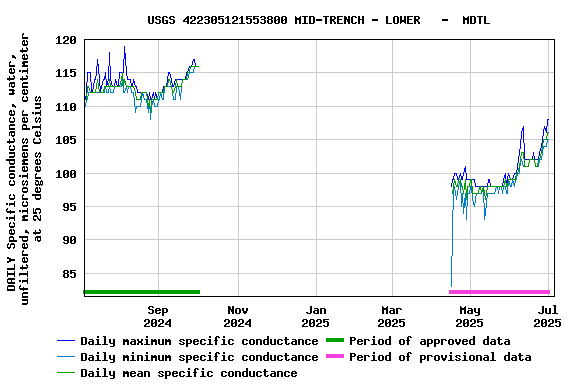Select the y-axis label 90
Image resolution: width=576 pixels, height=384 pixels.
pyautogui.click(x=69, y=240)
